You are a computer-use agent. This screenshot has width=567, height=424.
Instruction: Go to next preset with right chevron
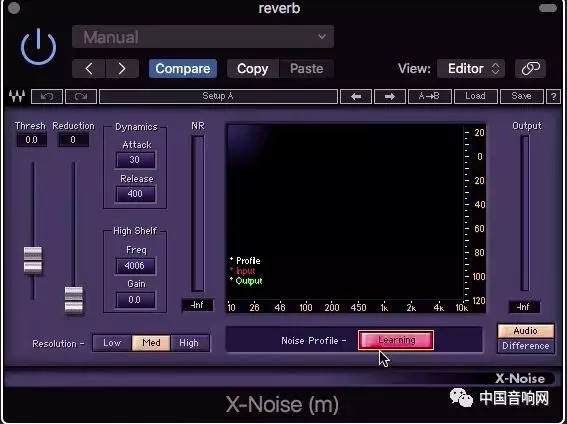pyautogui.click(x=122, y=68)
